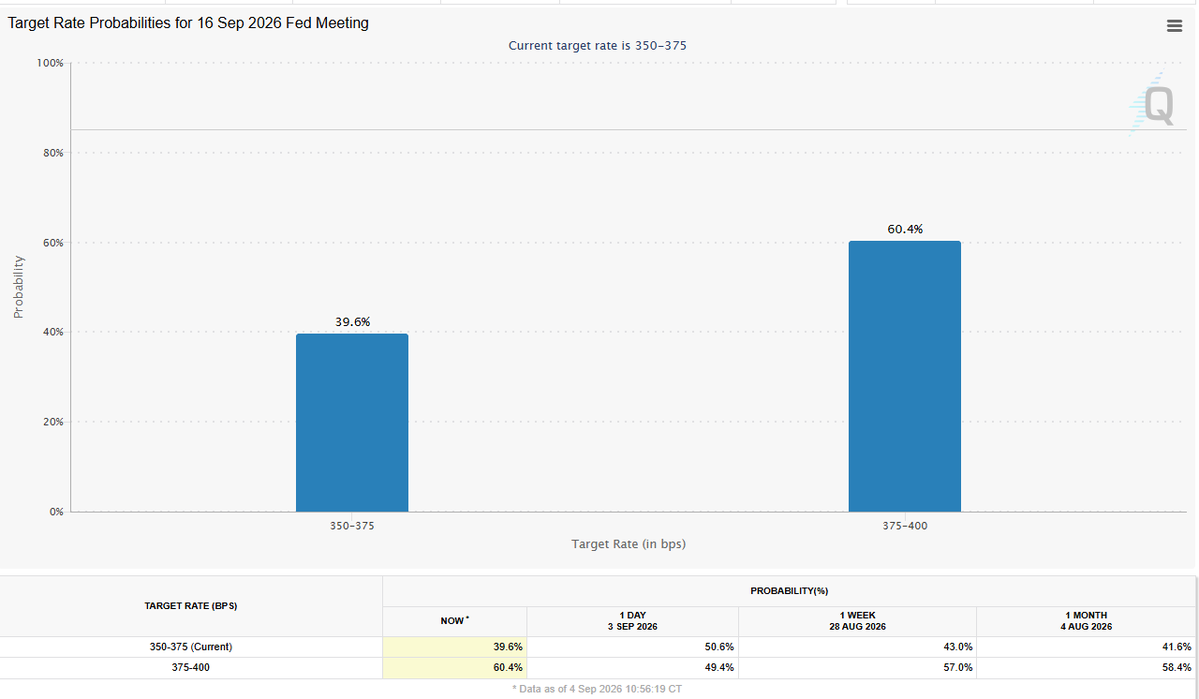The width and height of the screenshot is (1199, 699).
Task: Click the 80% y-axis label
Action: pos(54,153)
